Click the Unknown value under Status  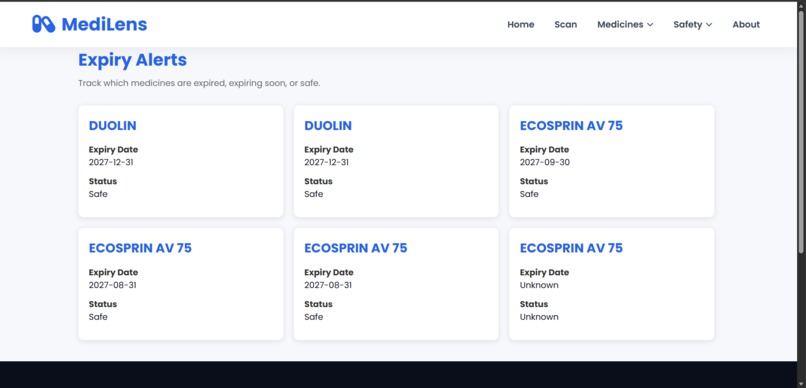(x=539, y=317)
